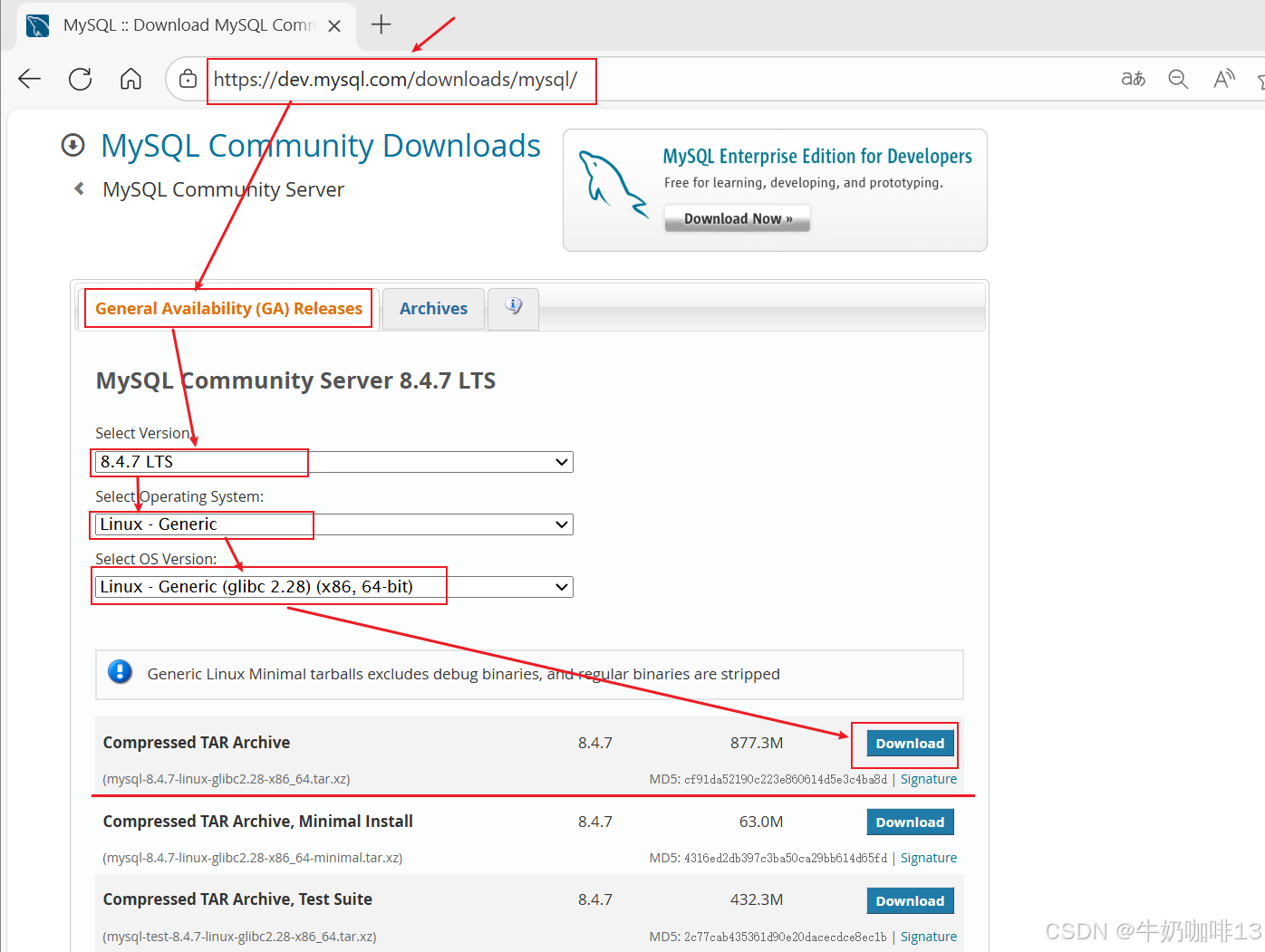
Task: Open the Select Operating System dropdown
Action: (x=334, y=524)
